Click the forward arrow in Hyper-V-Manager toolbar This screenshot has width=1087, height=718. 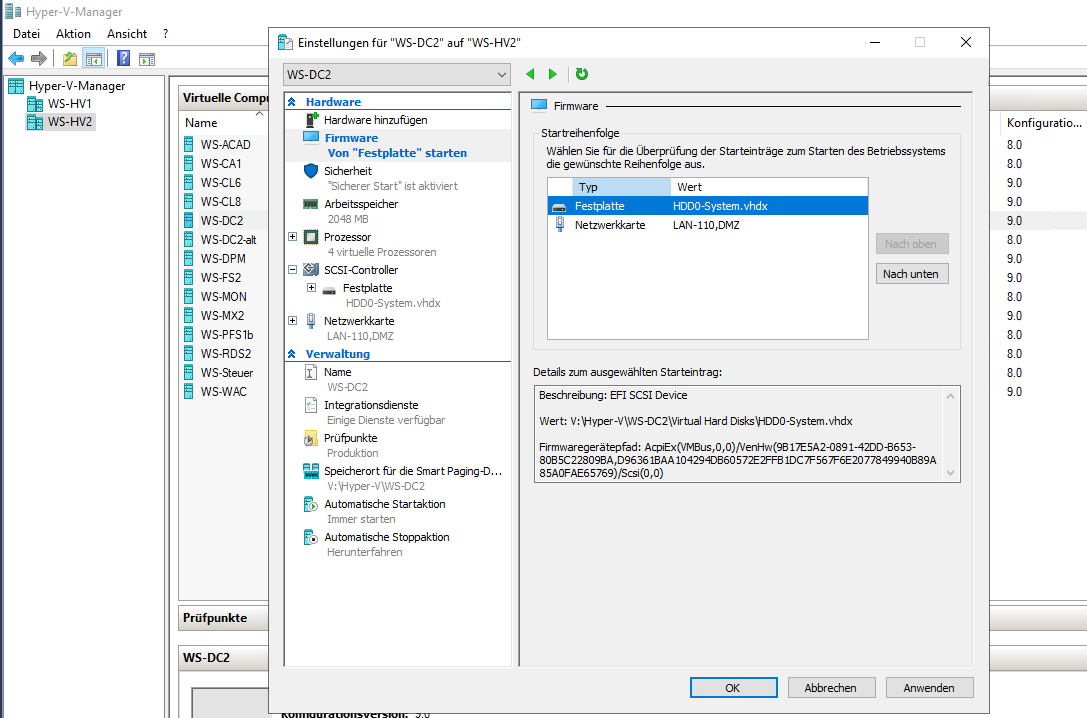click(x=39, y=59)
